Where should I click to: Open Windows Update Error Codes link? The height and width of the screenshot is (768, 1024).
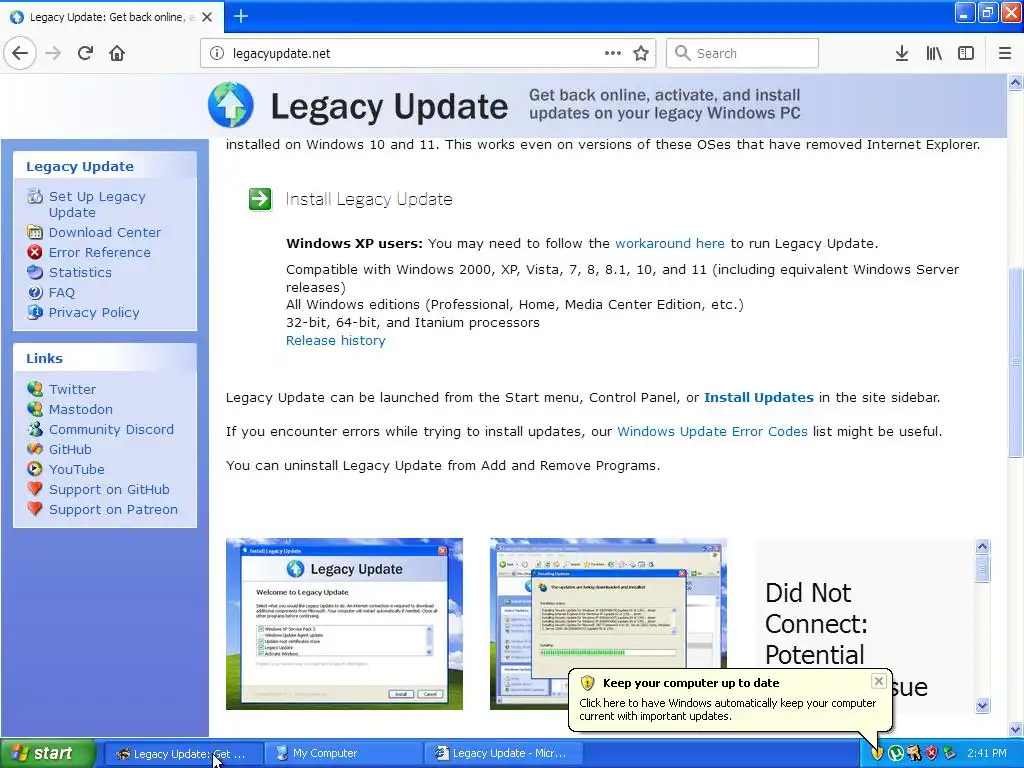(712, 432)
